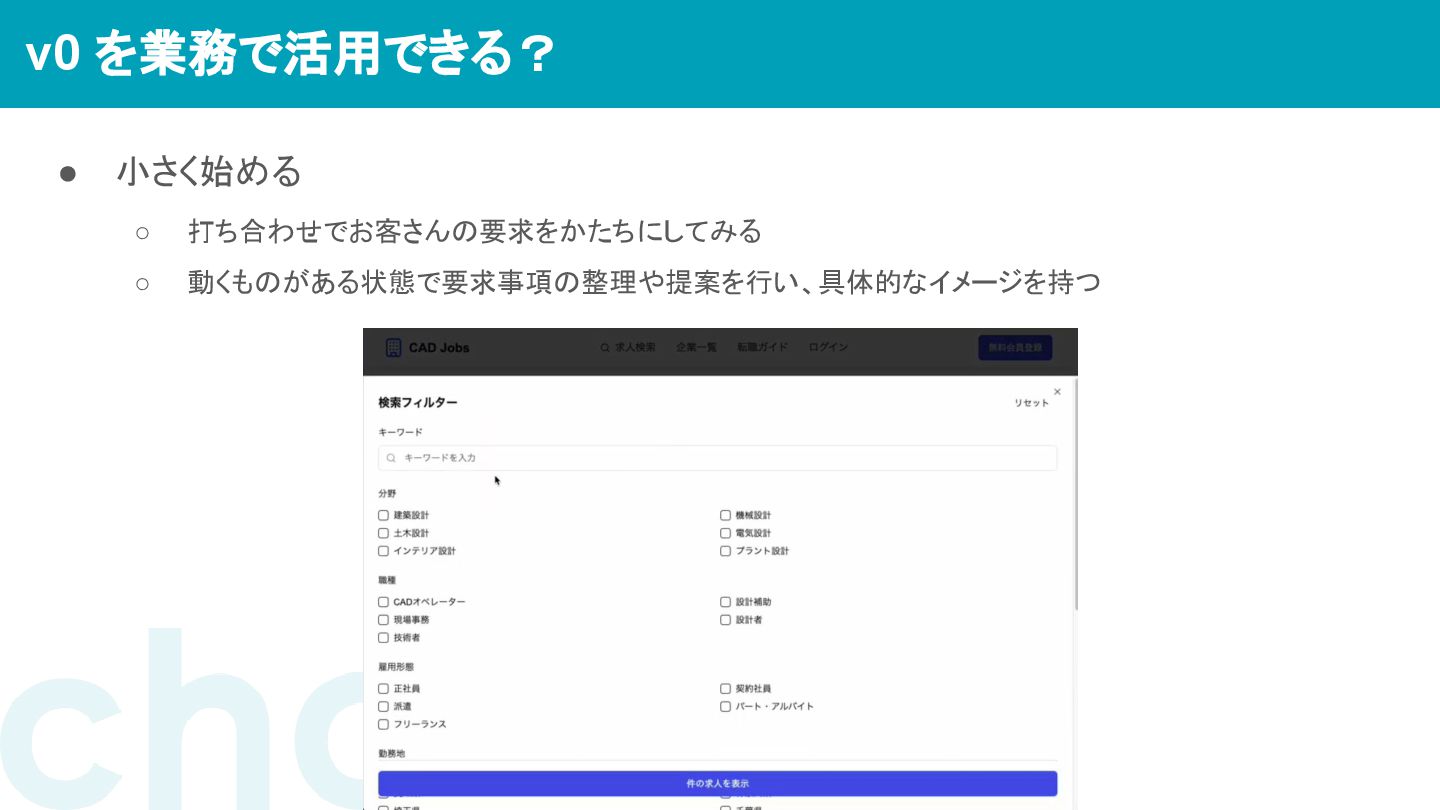Click the search magnifier icon beside 求人検索
This screenshot has height=810, width=1440.
click(604, 348)
